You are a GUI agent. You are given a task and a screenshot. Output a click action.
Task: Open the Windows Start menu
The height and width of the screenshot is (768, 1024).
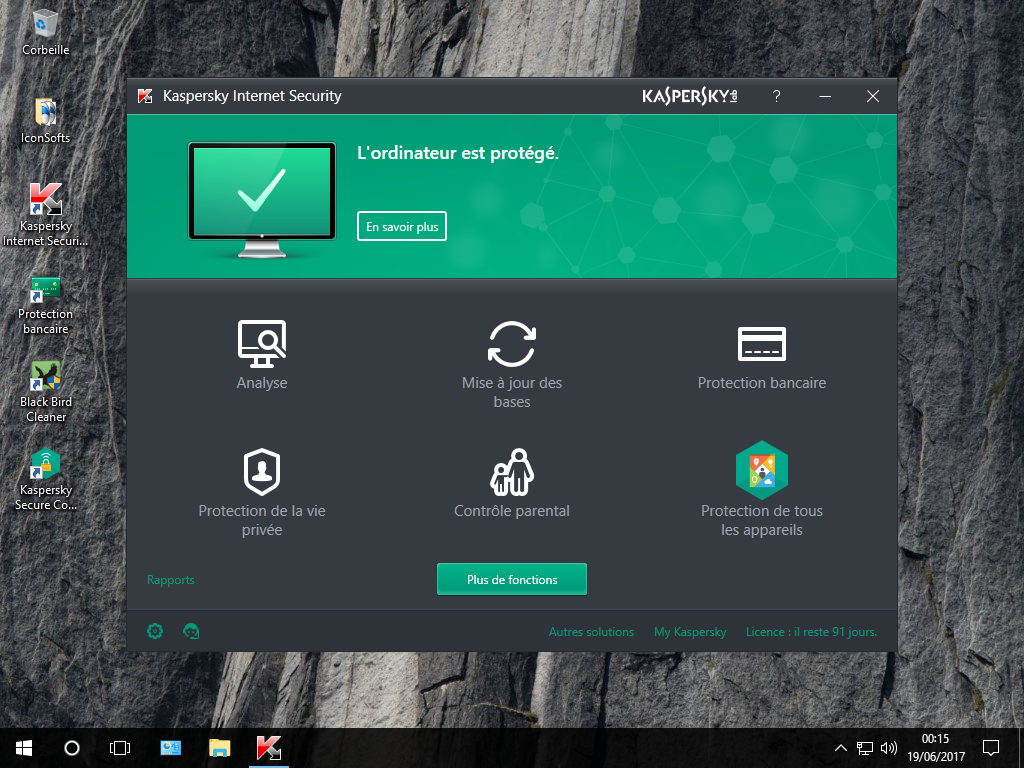24,748
